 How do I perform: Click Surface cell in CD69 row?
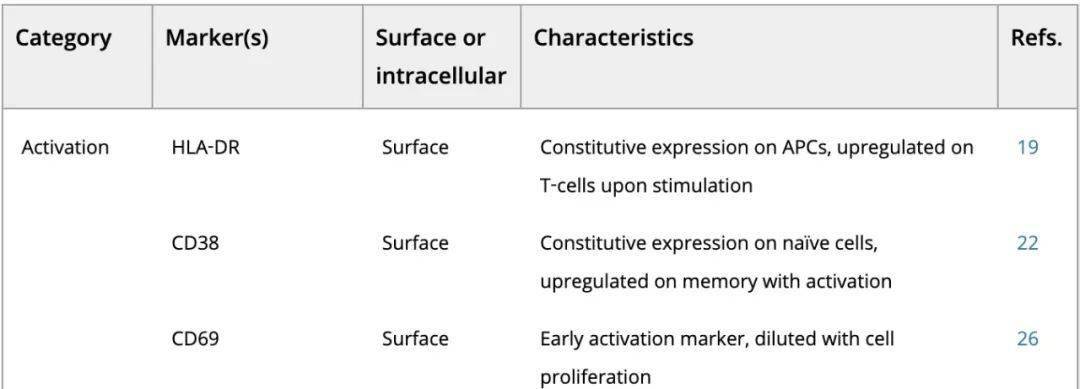pos(415,339)
